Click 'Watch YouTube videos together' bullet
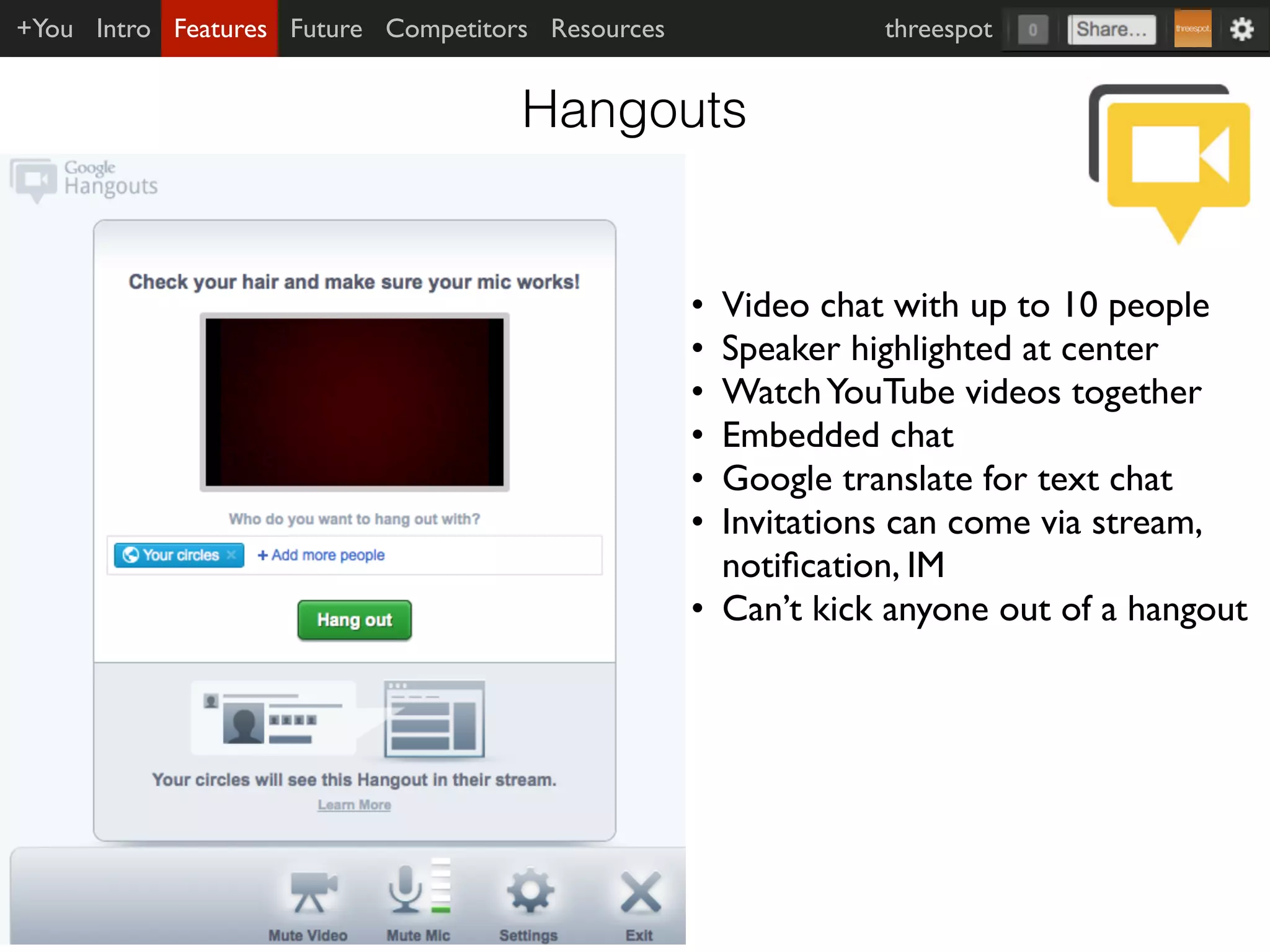 point(961,392)
